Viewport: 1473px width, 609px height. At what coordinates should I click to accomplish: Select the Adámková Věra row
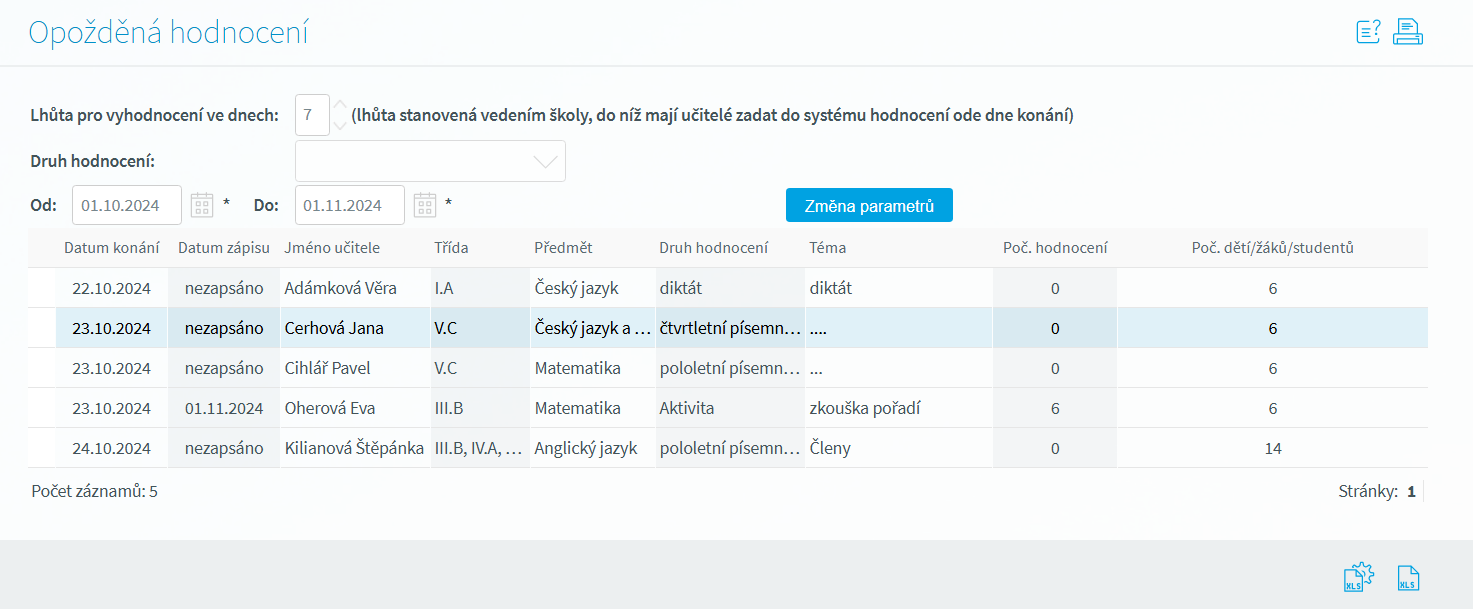tap(728, 288)
